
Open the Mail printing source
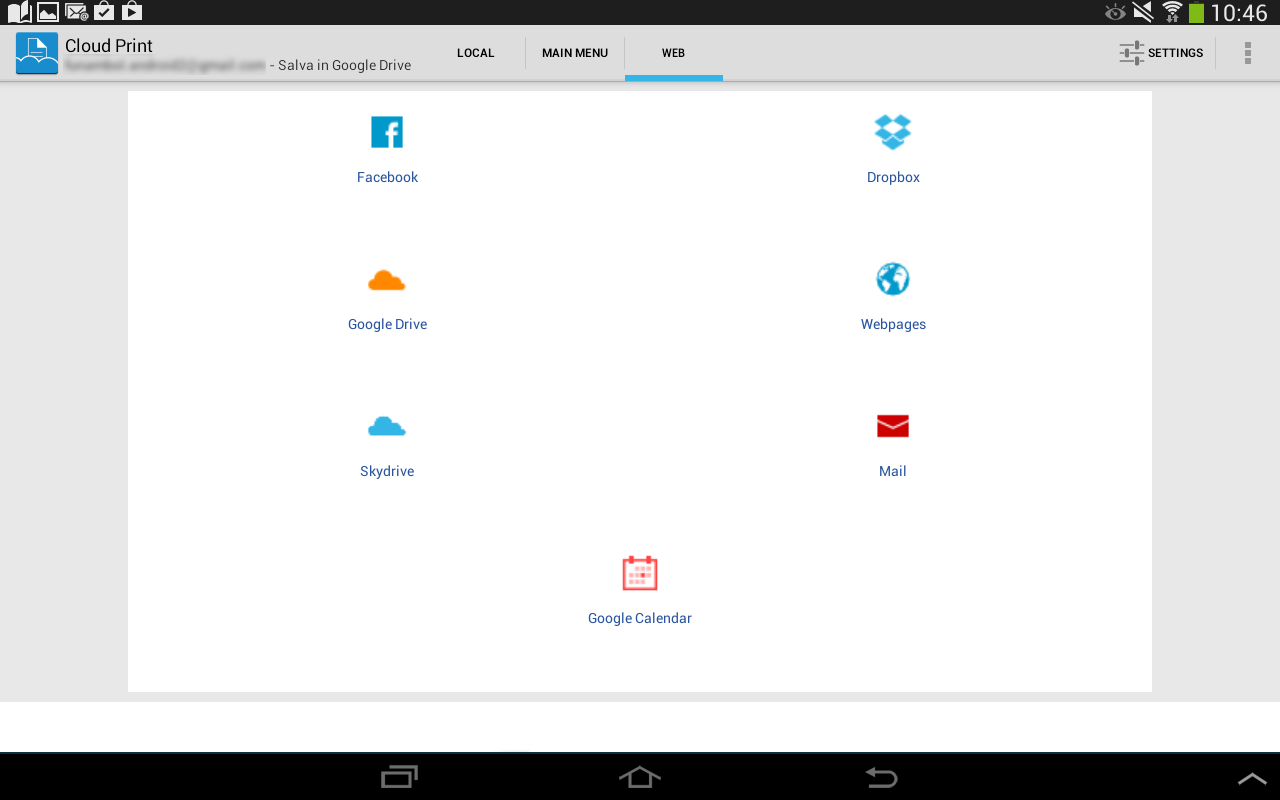893,444
